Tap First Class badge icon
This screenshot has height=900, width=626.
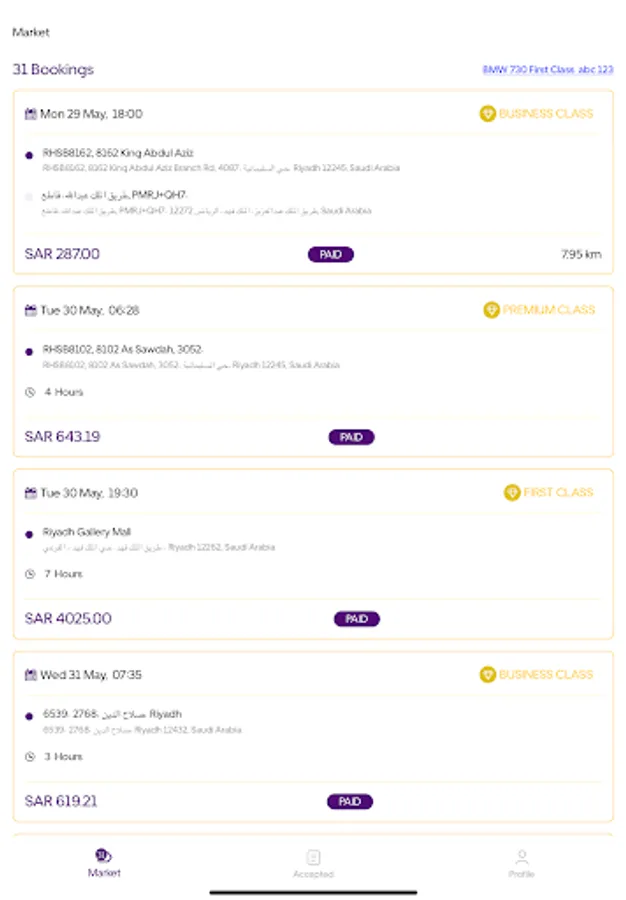[x=512, y=492]
